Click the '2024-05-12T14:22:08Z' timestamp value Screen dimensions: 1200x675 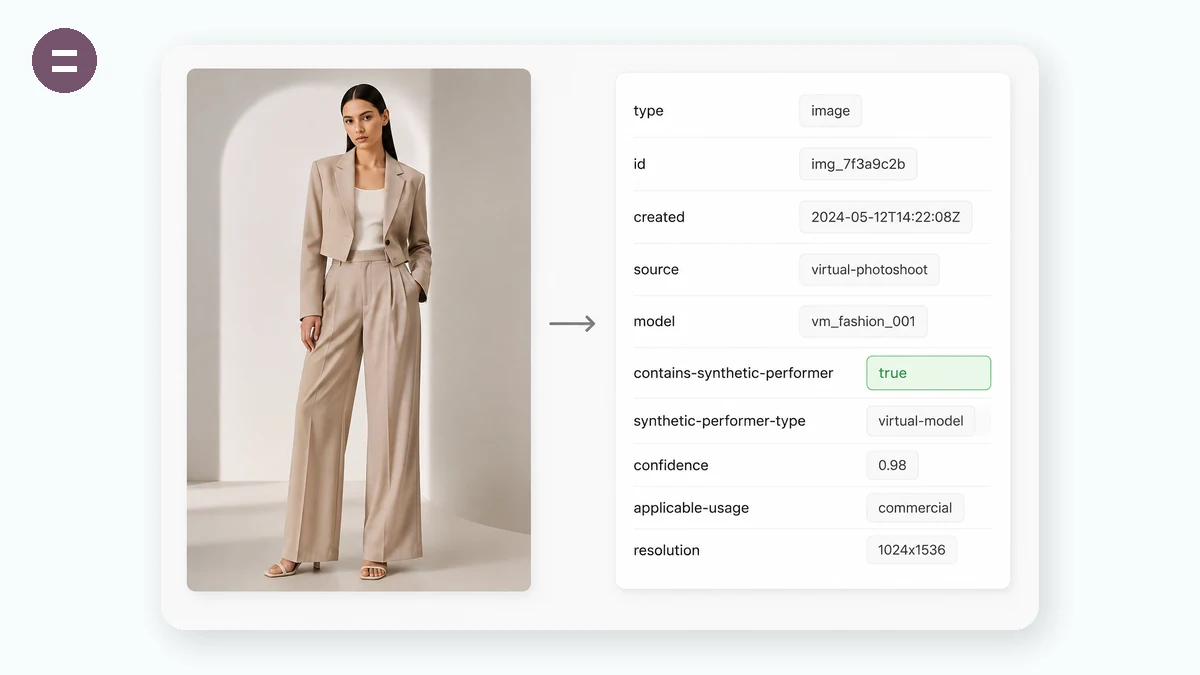[886, 217]
